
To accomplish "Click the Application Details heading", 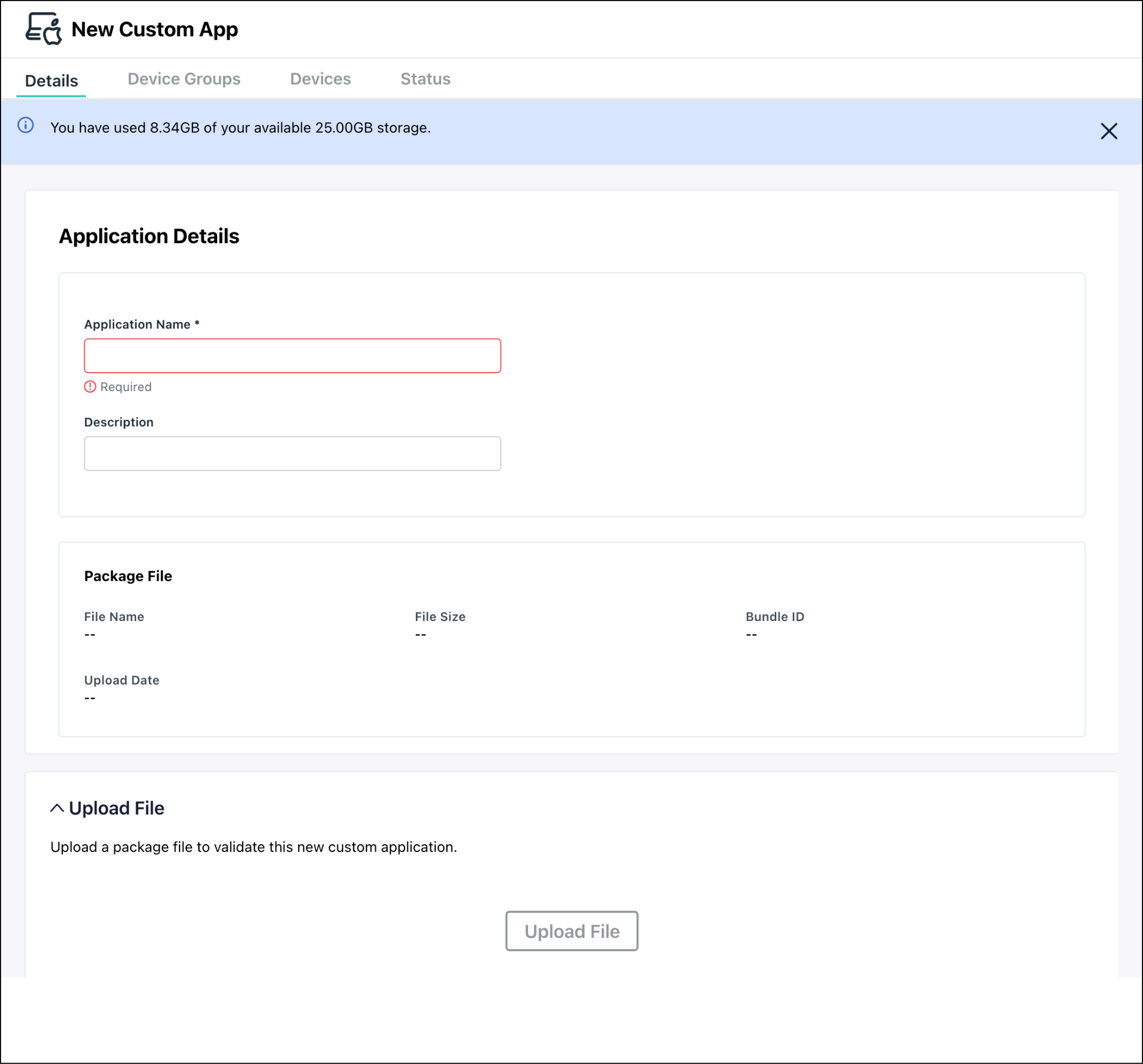I will click(x=149, y=236).
